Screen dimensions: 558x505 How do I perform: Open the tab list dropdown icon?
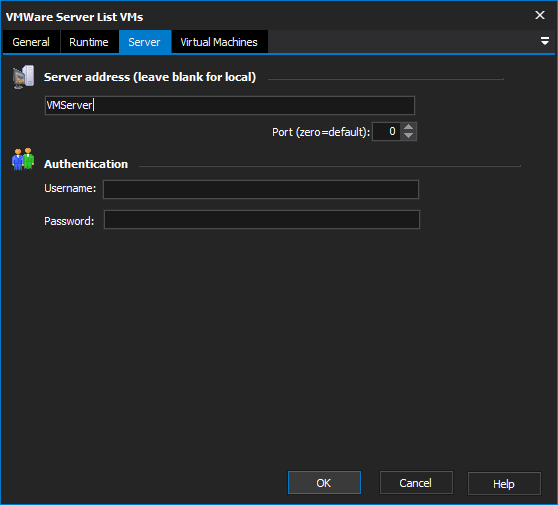544,41
